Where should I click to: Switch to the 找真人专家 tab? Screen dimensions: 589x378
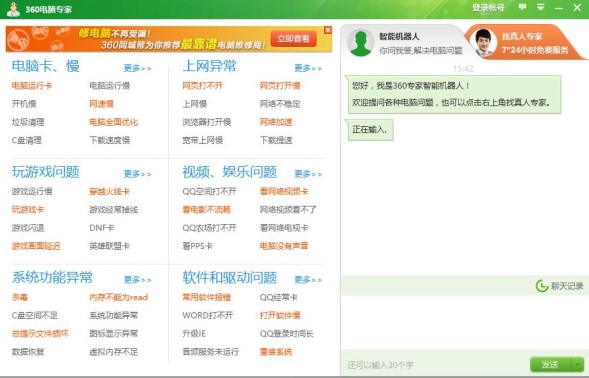point(524,42)
